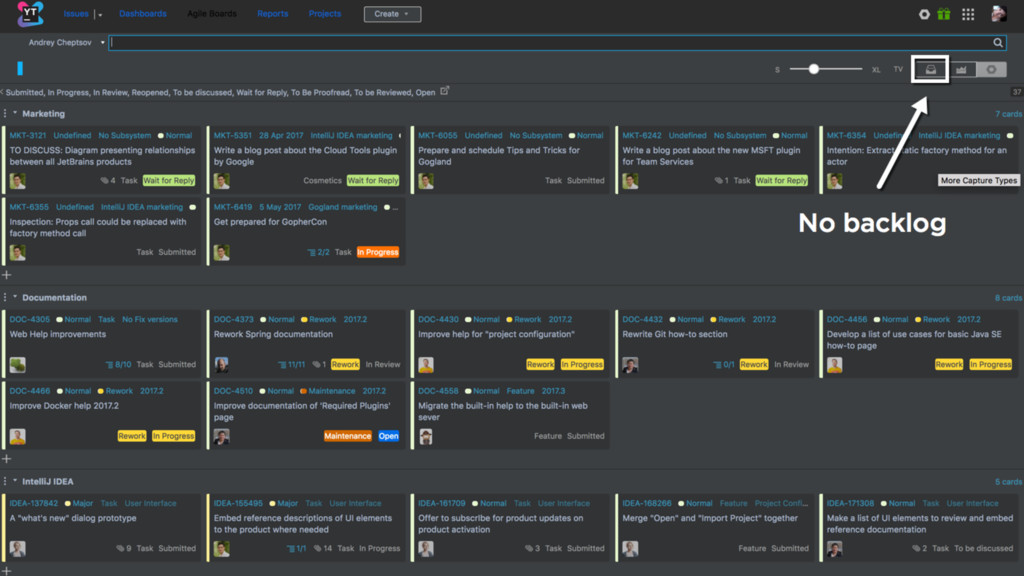Click subtasks 2/2 icon on MKT-6419

312,252
